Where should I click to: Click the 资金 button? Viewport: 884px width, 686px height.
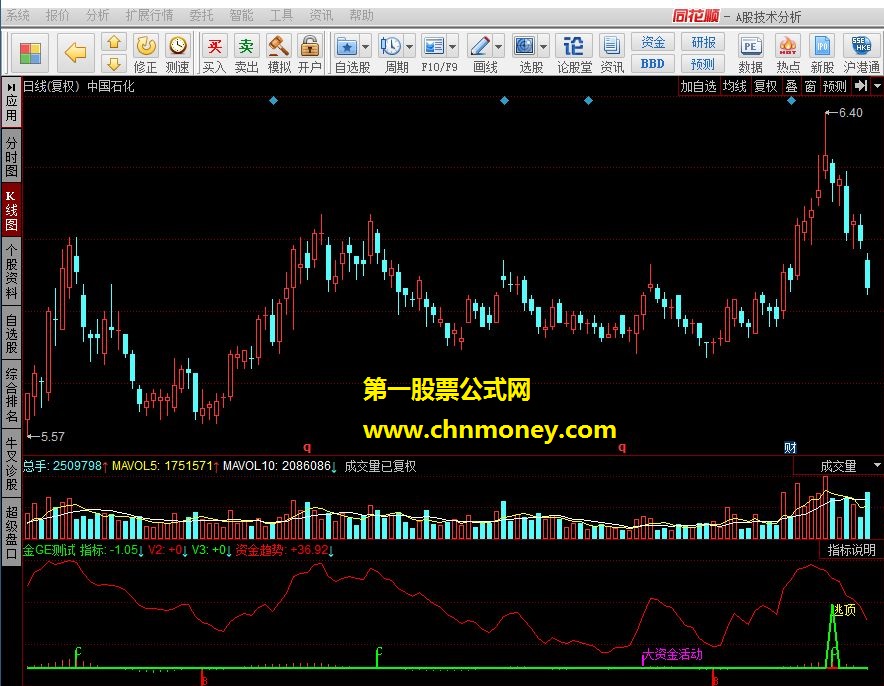pyautogui.click(x=652, y=42)
